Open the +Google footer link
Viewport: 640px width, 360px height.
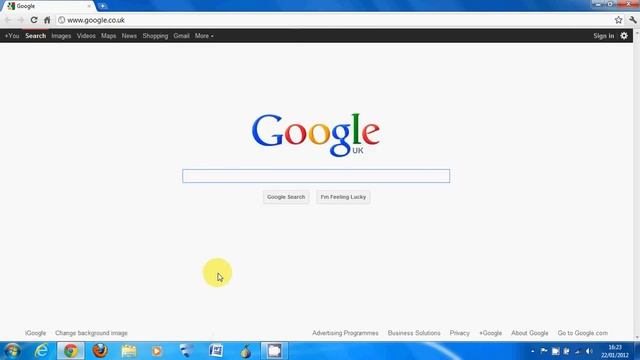[490, 333]
